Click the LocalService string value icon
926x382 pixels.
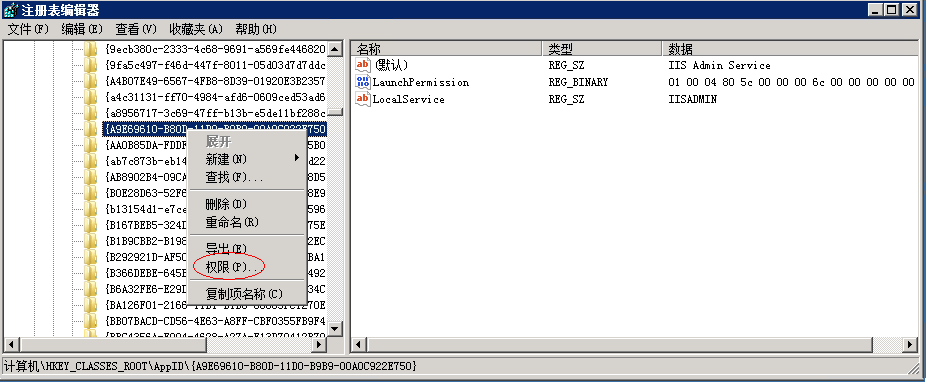tap(363, 99)
